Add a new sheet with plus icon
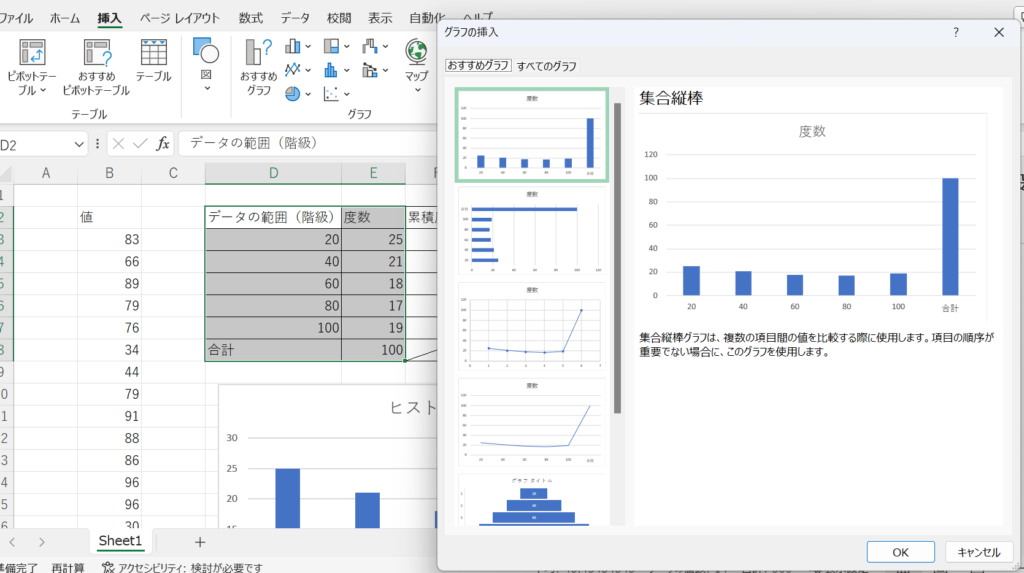The width and height of the screenshot is (1024, 573). click(200, 542)
